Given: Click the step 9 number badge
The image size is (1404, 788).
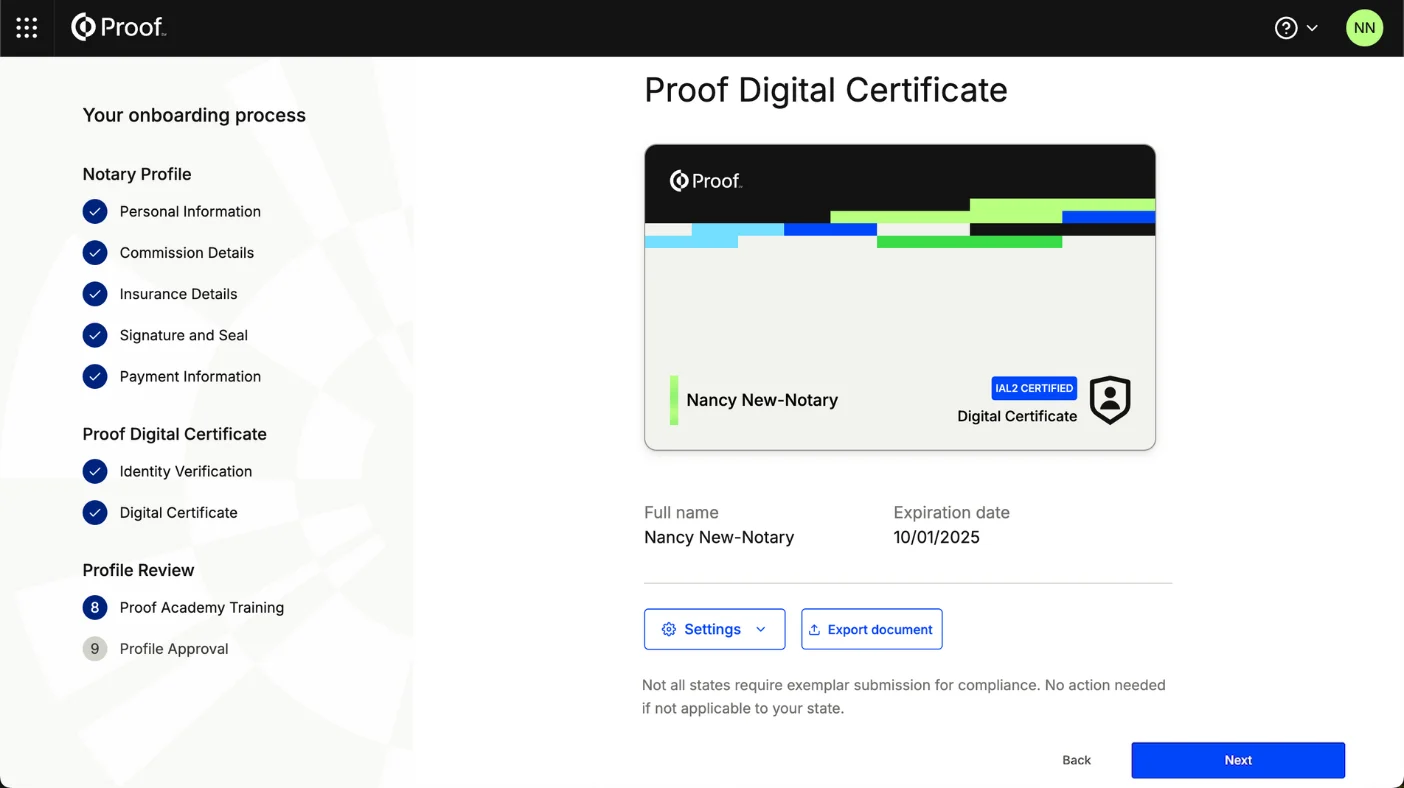Looking at the screenshot, I should [95, 649].
